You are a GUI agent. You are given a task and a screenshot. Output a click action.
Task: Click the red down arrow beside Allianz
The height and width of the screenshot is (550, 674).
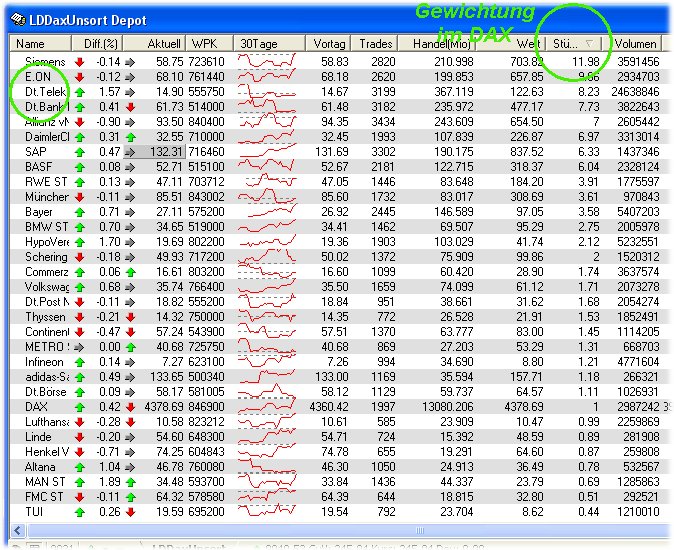(x=80, y=122)
